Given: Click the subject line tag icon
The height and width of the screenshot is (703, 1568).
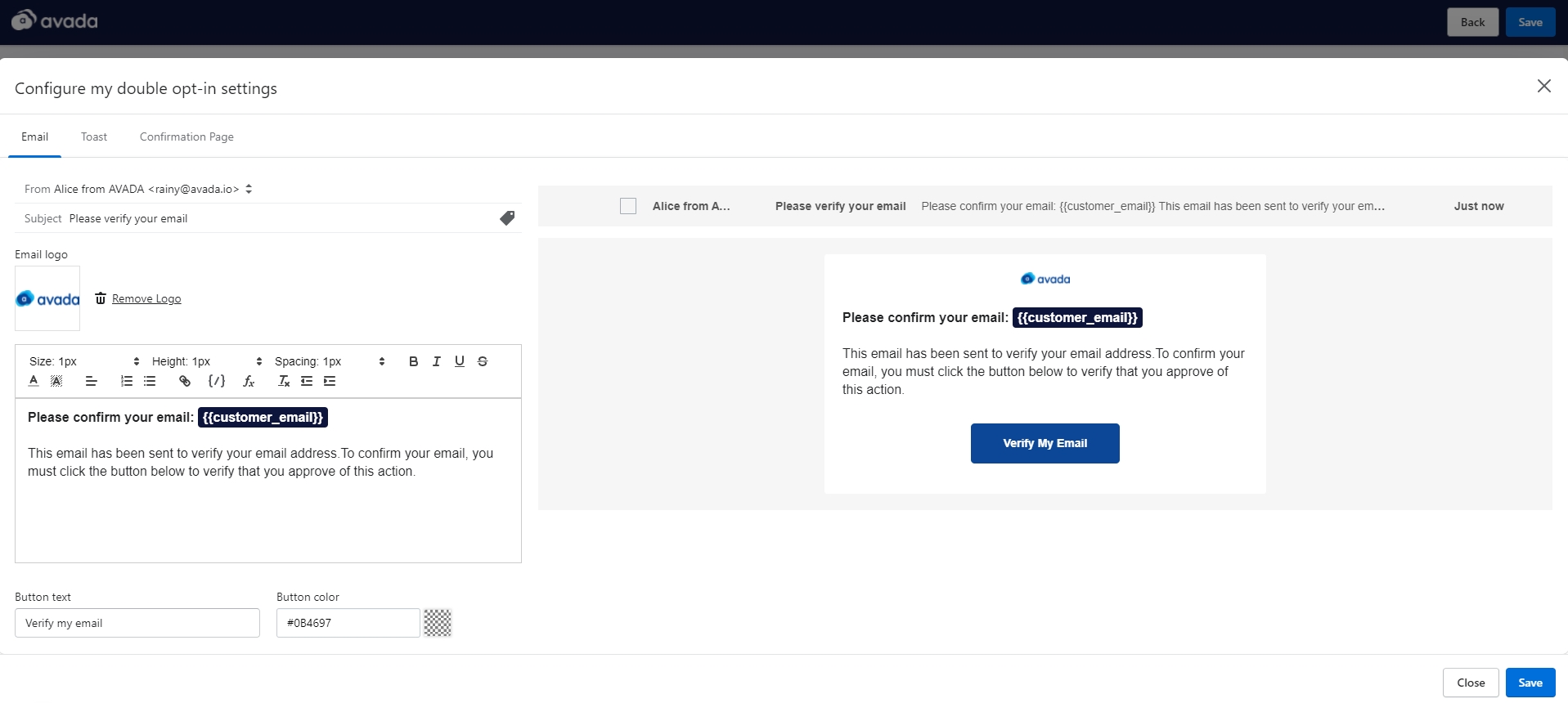Looking at the screenshot, I should point(507,218).
